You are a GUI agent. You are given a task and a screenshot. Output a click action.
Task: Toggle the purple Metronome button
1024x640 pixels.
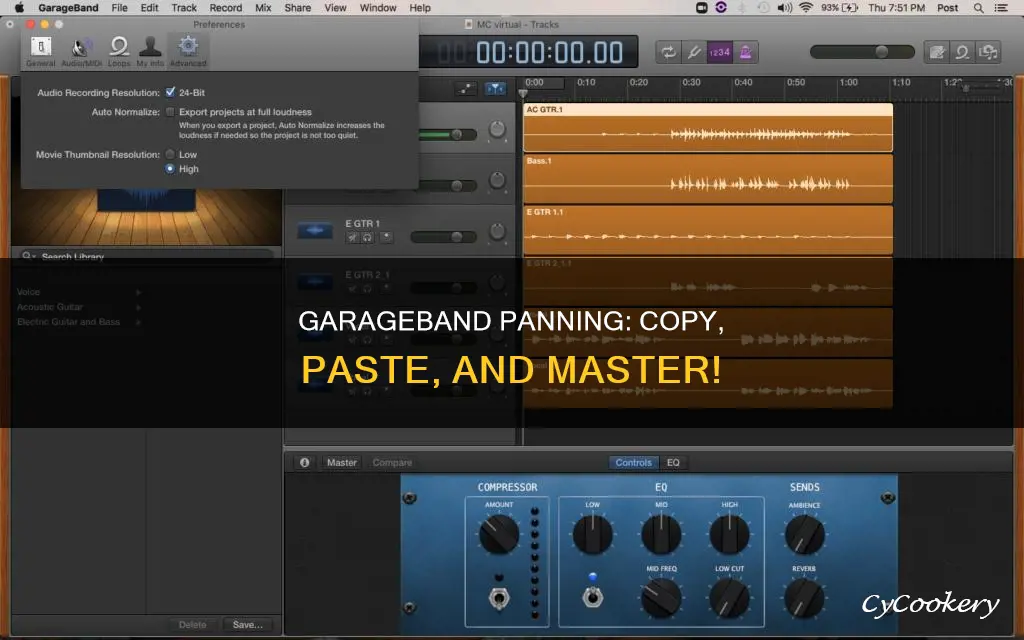click(x=745, y=52)
